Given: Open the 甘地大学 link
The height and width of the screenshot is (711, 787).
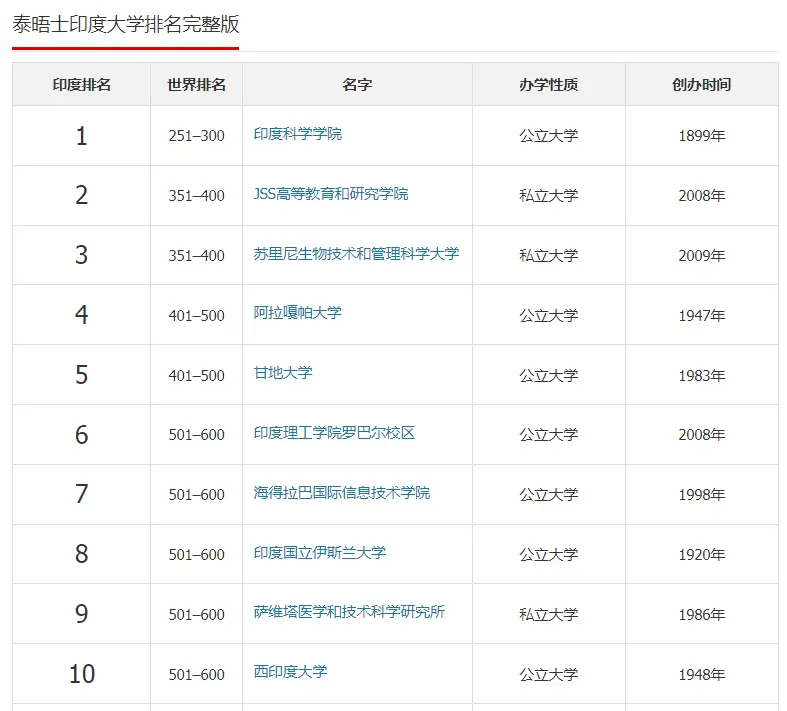Looking at the screenshot, I should coord(283,373).
